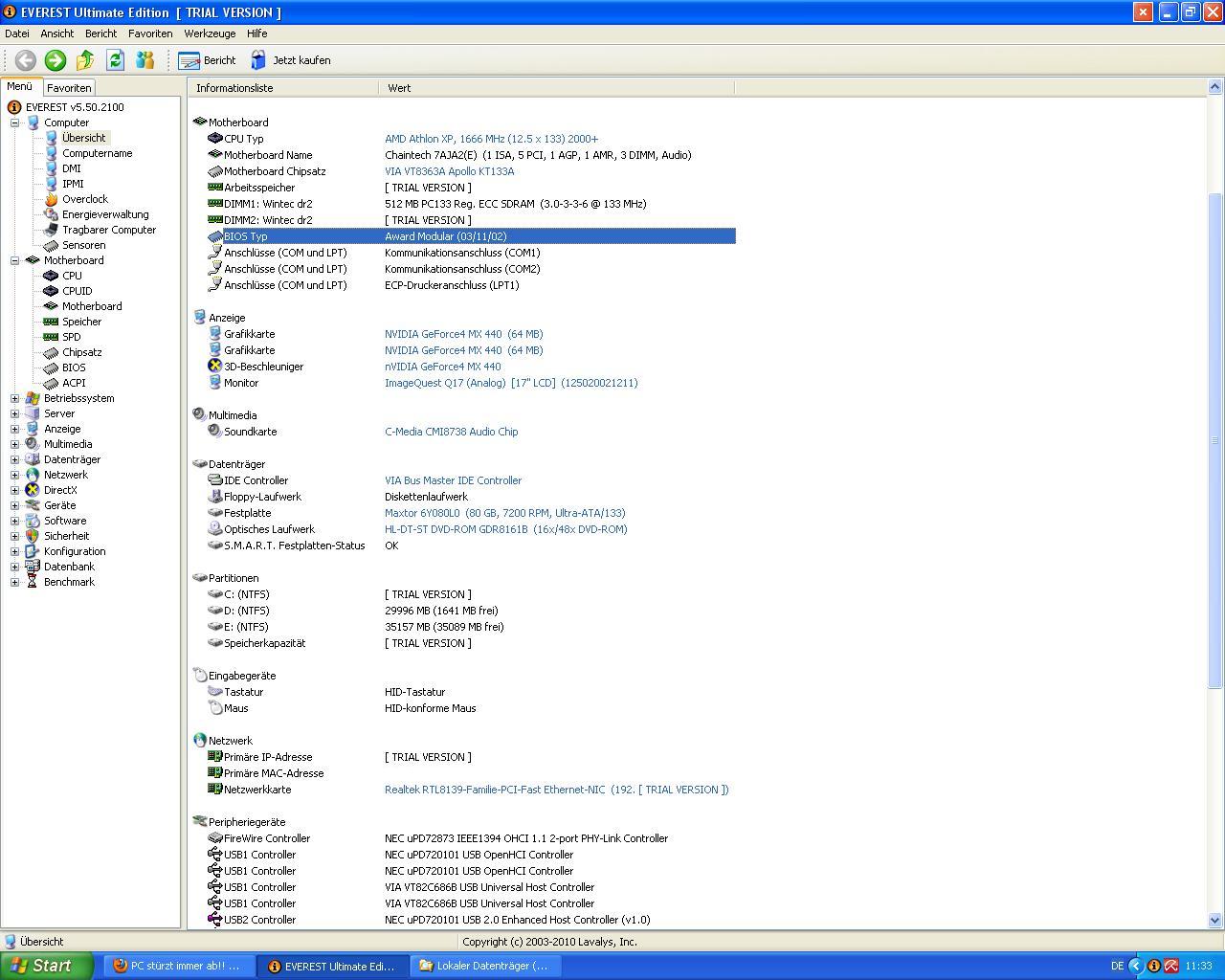Click the users toolbar icon
1225x980 pixels.
[x=145, y=60]
